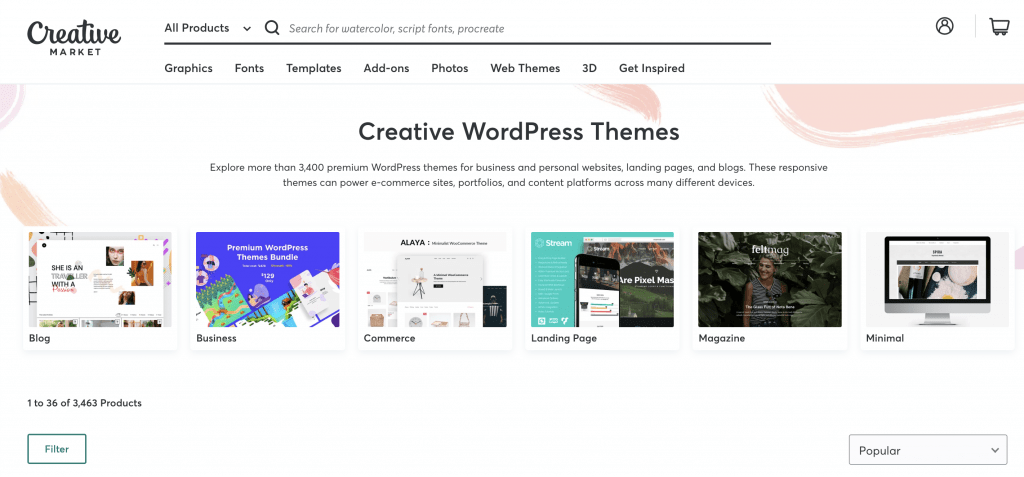The width and height of the screenshot is (1024, 477).
Task: Open the Add-ons menu
Action: point(387,68)
